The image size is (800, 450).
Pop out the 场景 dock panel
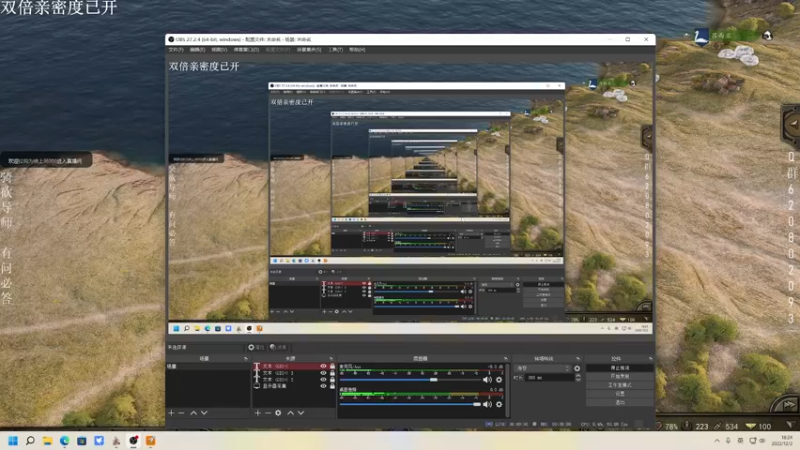(246, 359)
